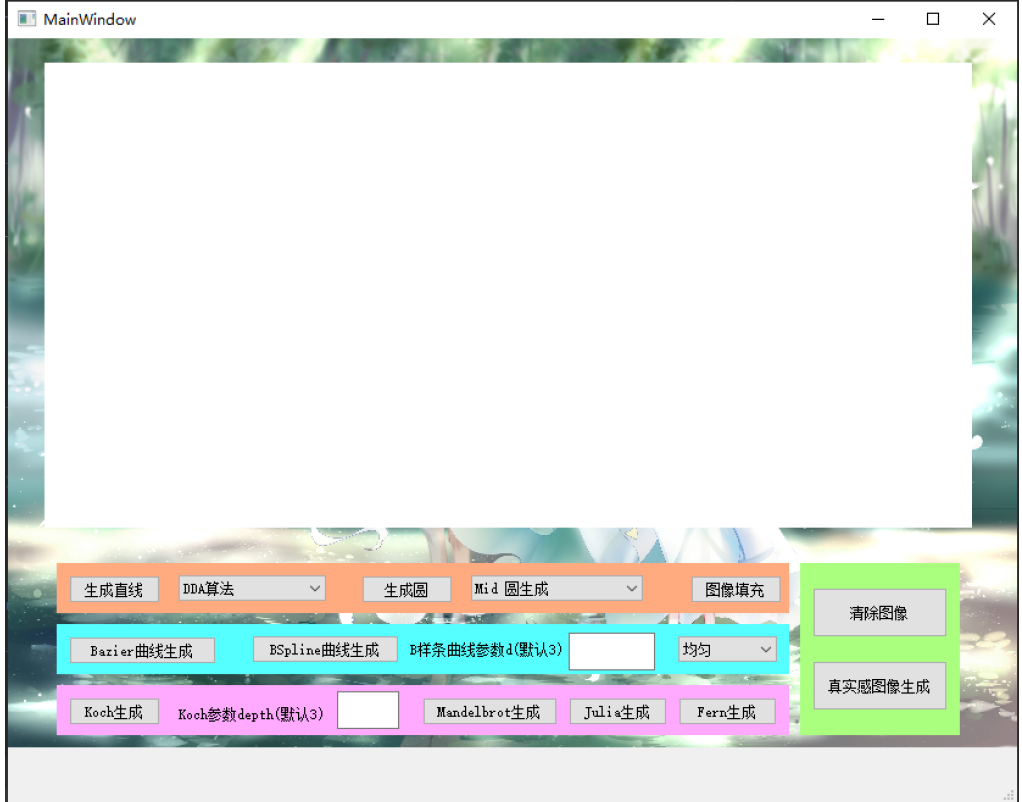The image size is (1022, 802).
Task: Minimize the MainWindow window
Action: [878, 19]
